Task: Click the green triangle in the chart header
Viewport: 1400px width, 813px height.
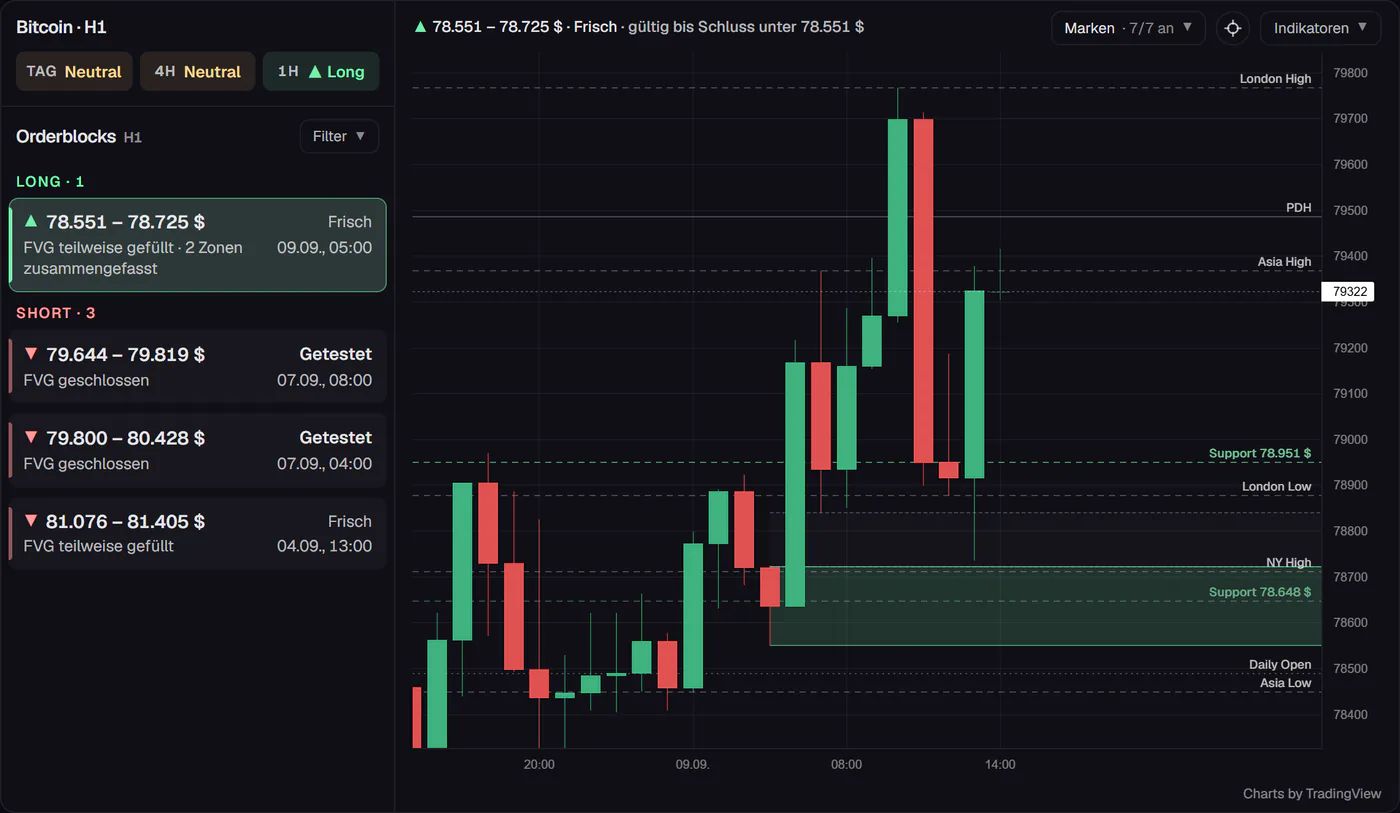Action: point(420,26)
